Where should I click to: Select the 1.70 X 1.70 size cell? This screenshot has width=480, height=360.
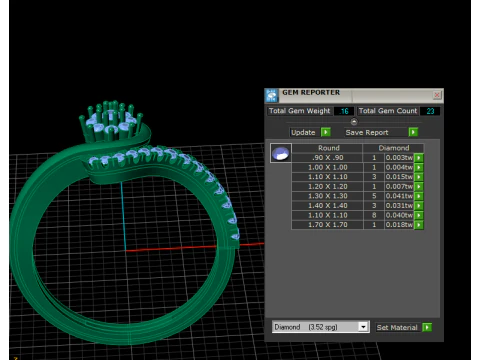(327, 225)
